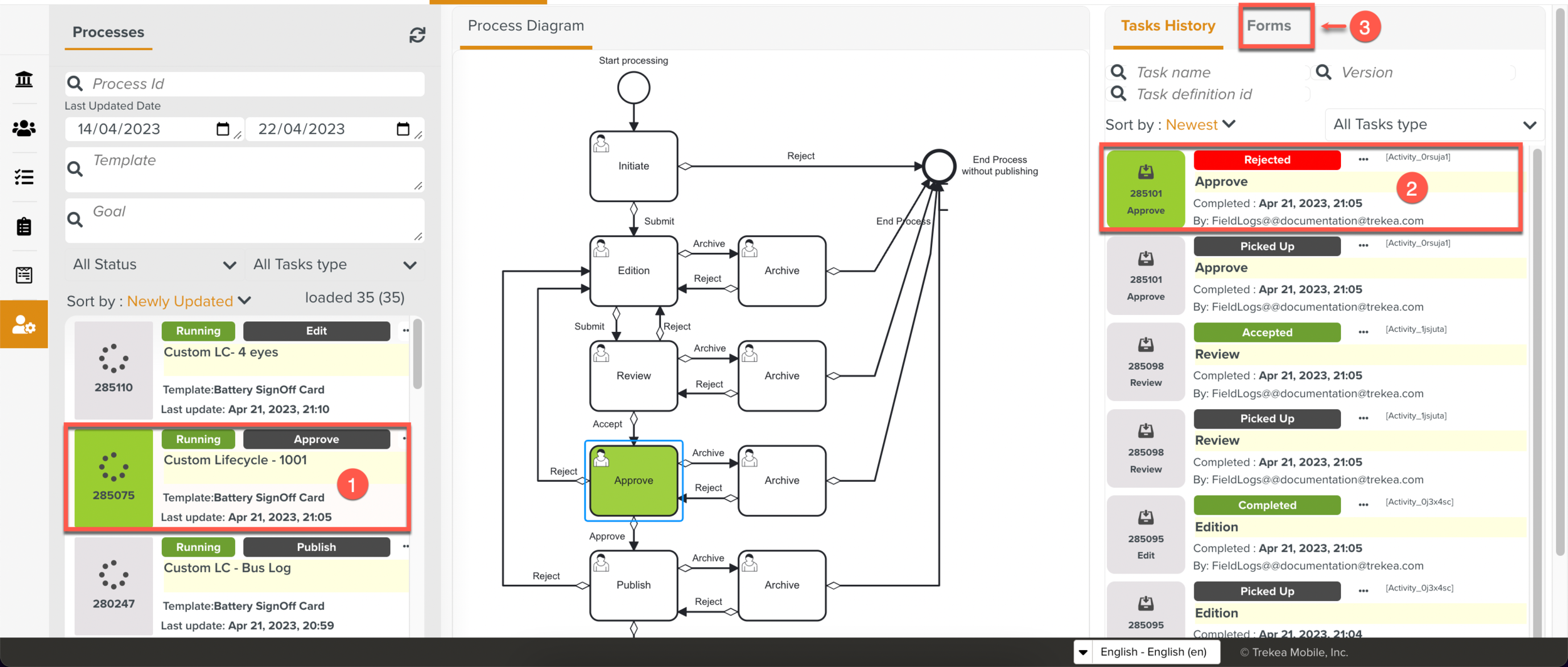This screenshot has height=667, width=1568.
Task: Click the refresh icon in Processes panel
Action: click(417, 35)
